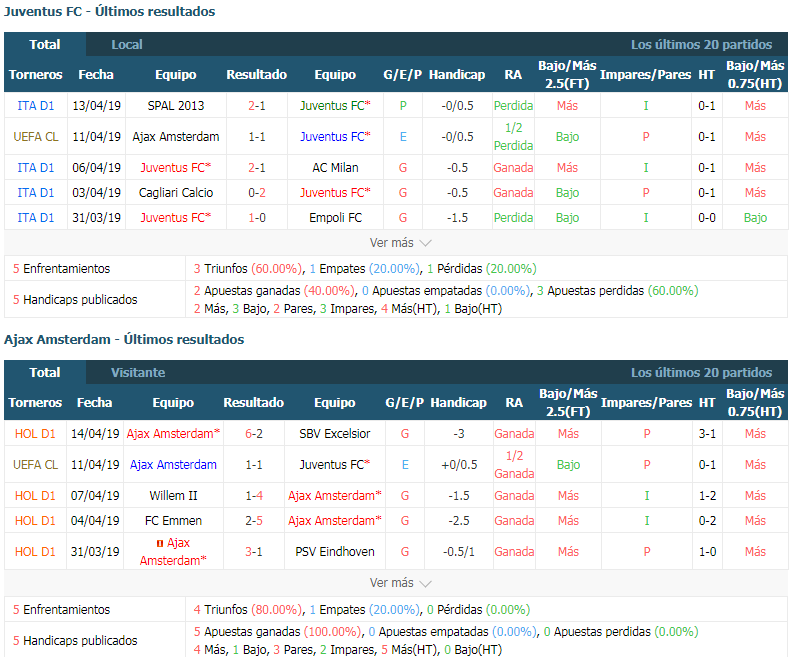Screen dimensions: 791x657
Task: Click the 2-1 result against AC Milan
Action: (257, 168)
